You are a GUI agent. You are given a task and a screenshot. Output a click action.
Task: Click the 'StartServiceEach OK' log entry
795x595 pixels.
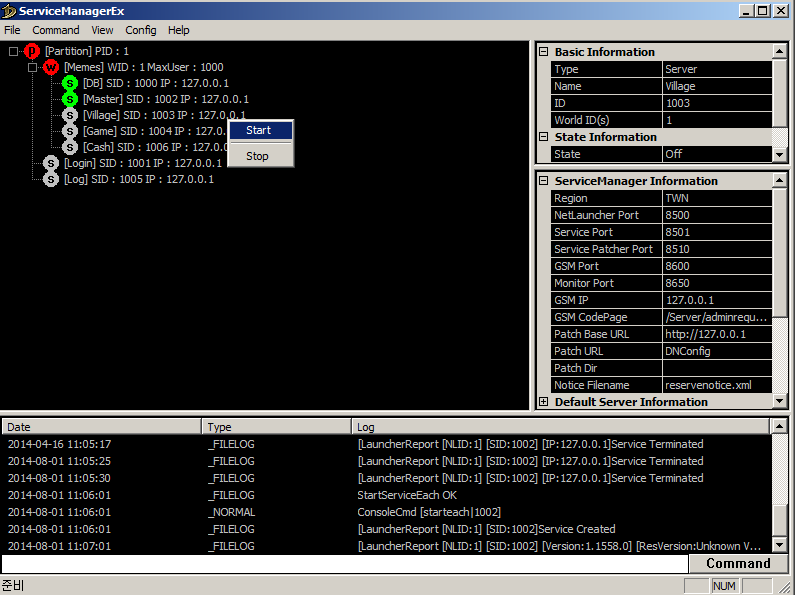coord(407,495)
